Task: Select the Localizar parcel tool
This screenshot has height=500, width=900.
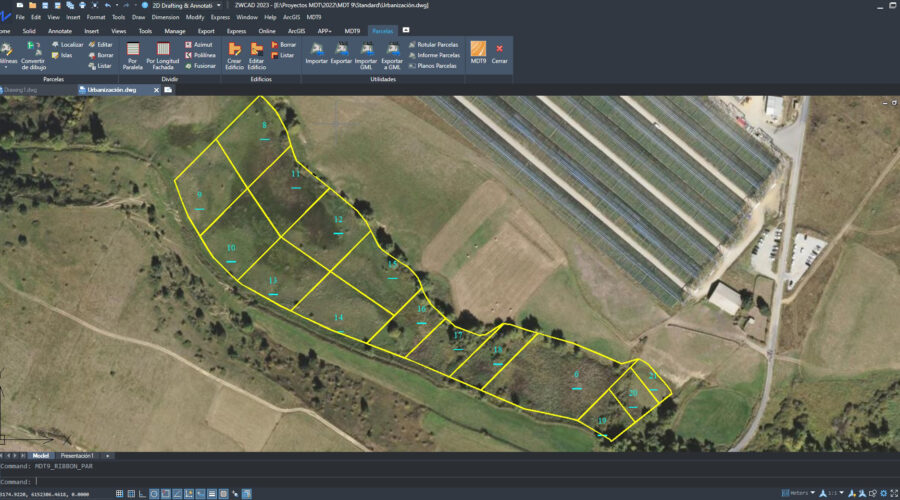Action: pyautogui.click(x=67, y=44)
